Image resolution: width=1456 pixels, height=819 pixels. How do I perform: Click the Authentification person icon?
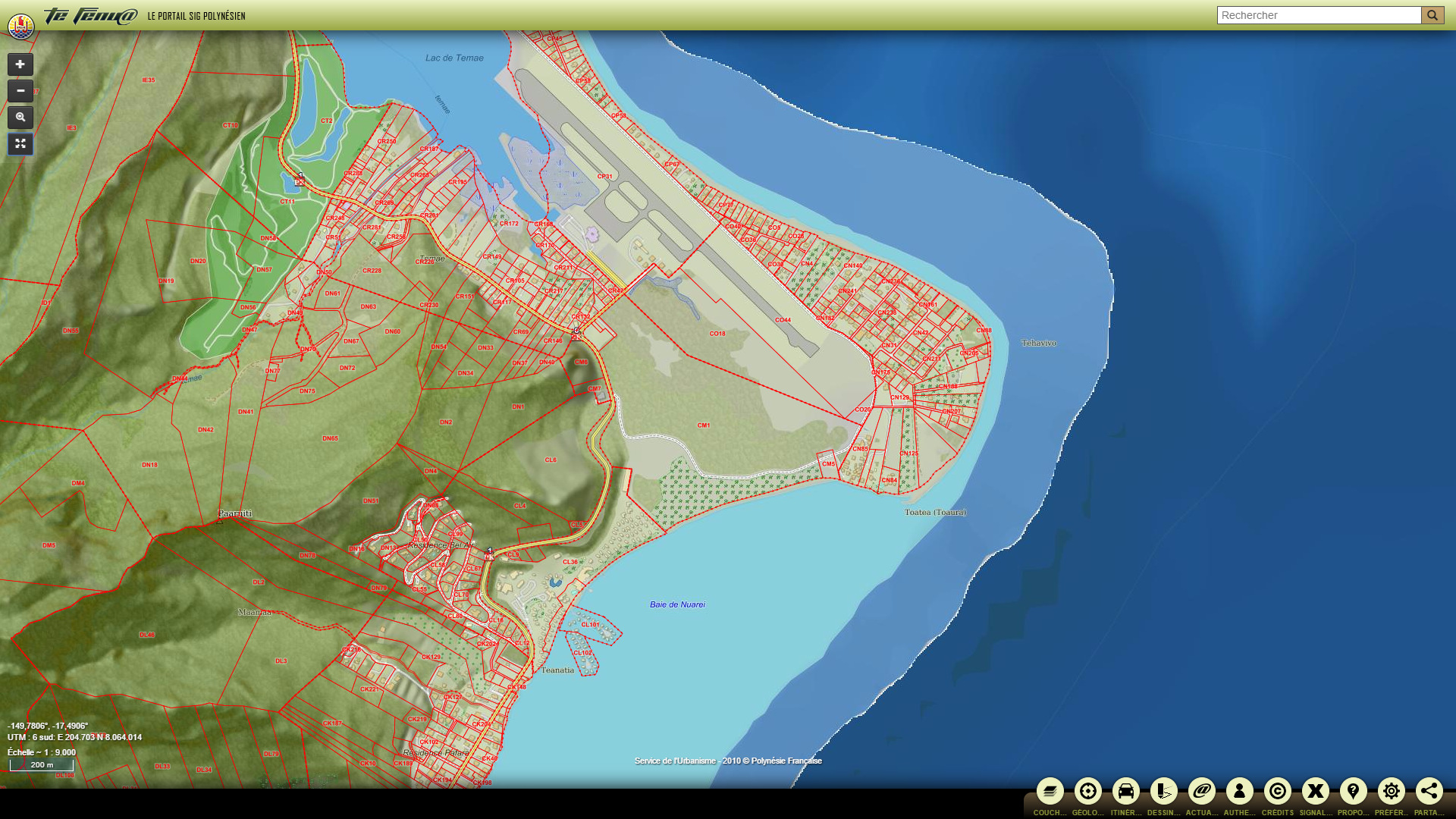(1239, 792)
